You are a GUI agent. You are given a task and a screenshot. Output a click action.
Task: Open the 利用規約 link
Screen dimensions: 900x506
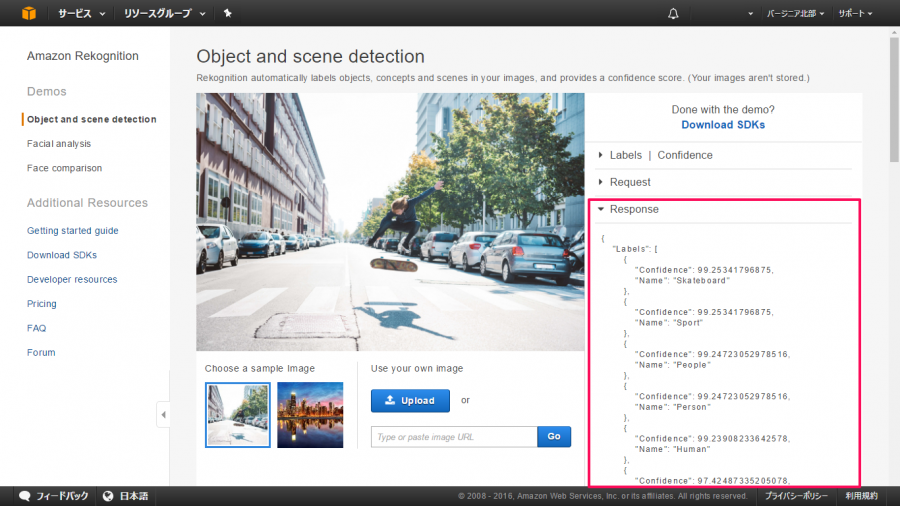click(x=862, y=496)
